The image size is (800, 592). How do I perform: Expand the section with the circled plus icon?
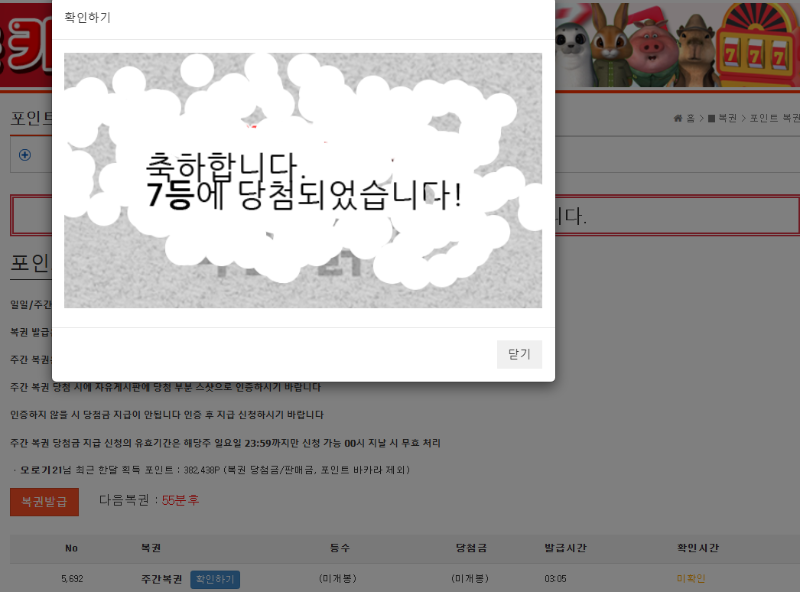tap(25, 155)
